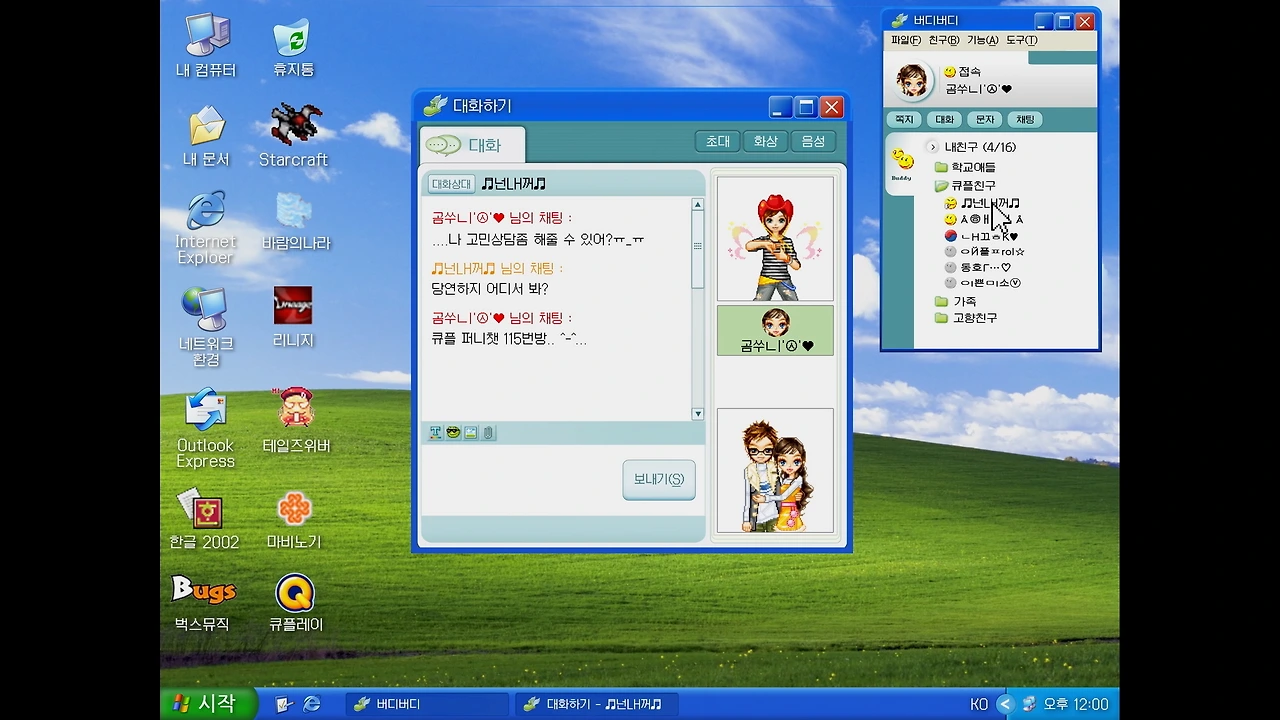Click the image insert icon in chat toolbar
This screenshot has height=720, width=1280.
point(471,433)
